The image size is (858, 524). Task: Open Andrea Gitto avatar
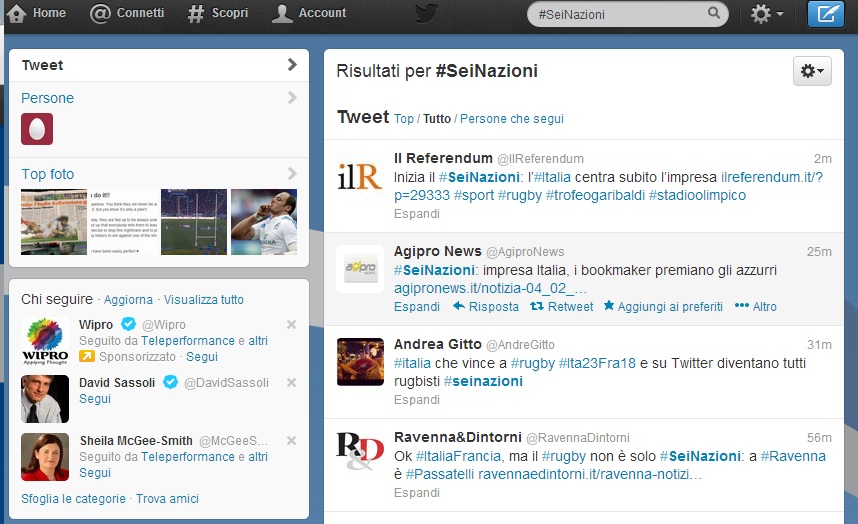click(360, 362)
